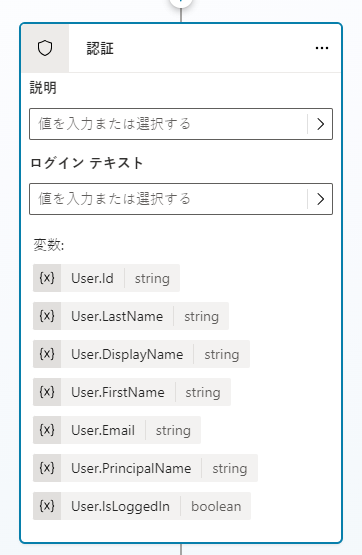This screenshot has height=555, width=362.
Task: Expand the chevron of 説明 field
Action: coord(320,124)
